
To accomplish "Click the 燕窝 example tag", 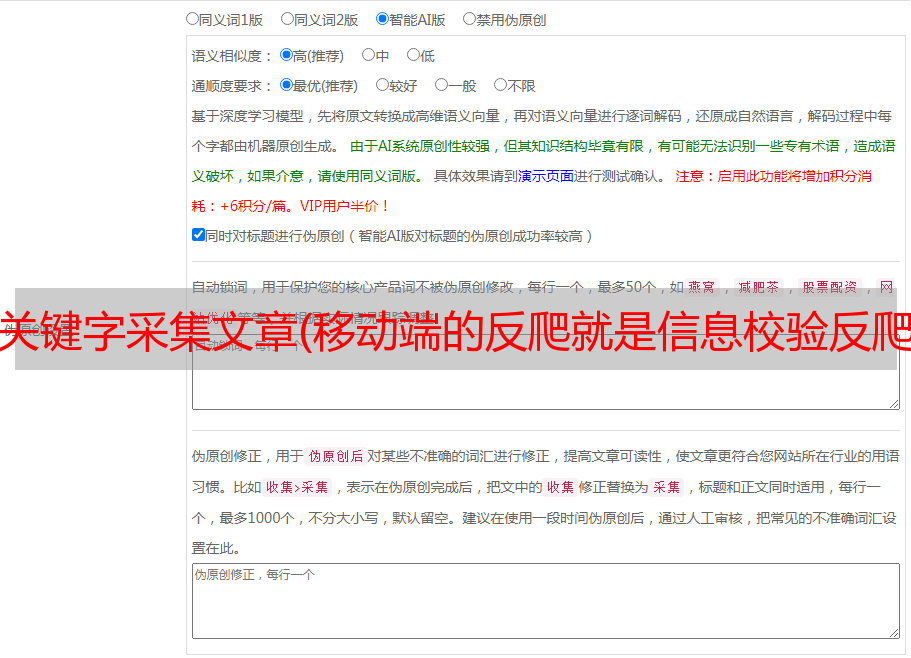I will point(702,287).
